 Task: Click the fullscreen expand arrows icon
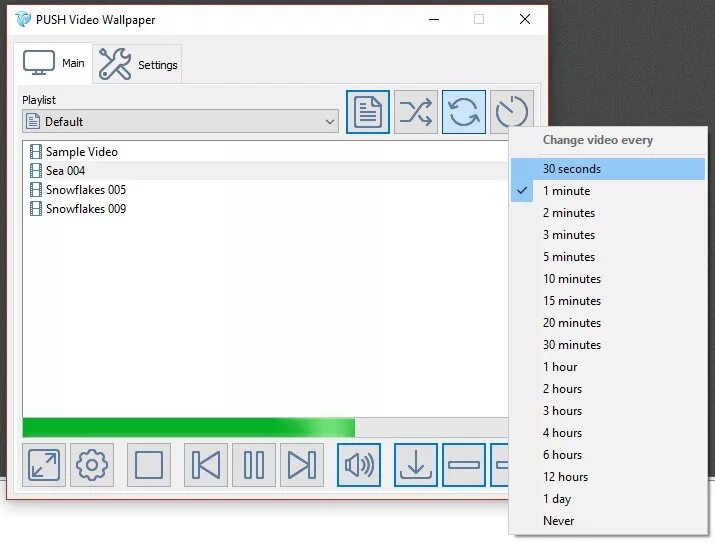[44, 465]
